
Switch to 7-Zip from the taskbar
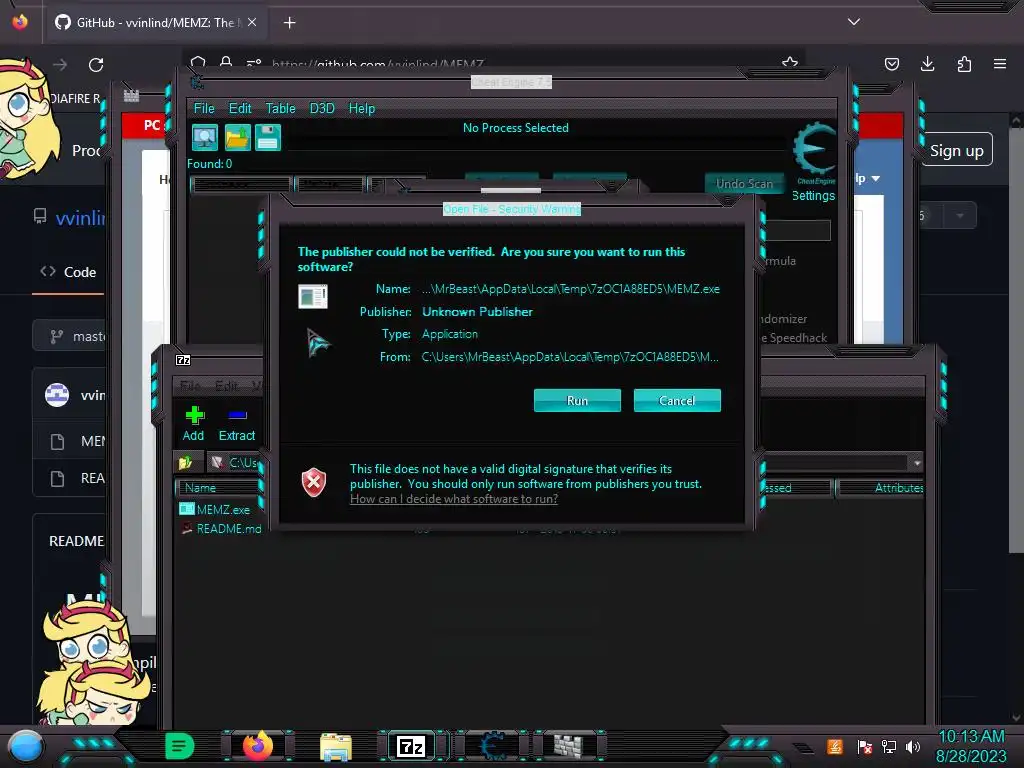pyautogui.click(x=411, y=746)
